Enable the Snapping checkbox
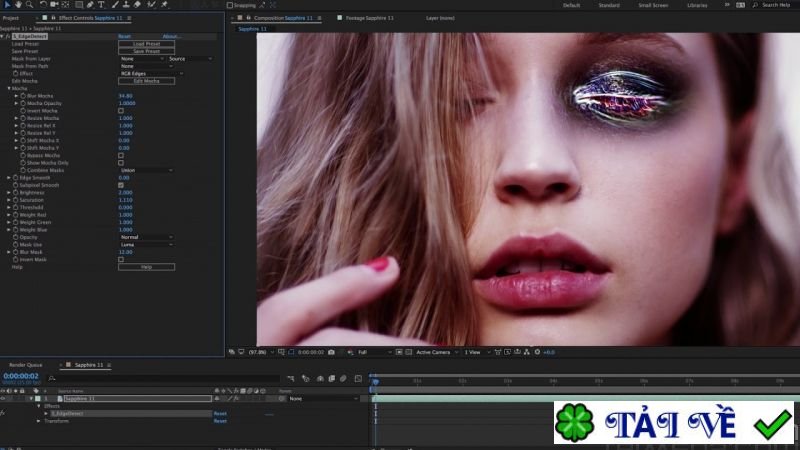Viewport: 800px width, 450px height. [x=229, y=5]
